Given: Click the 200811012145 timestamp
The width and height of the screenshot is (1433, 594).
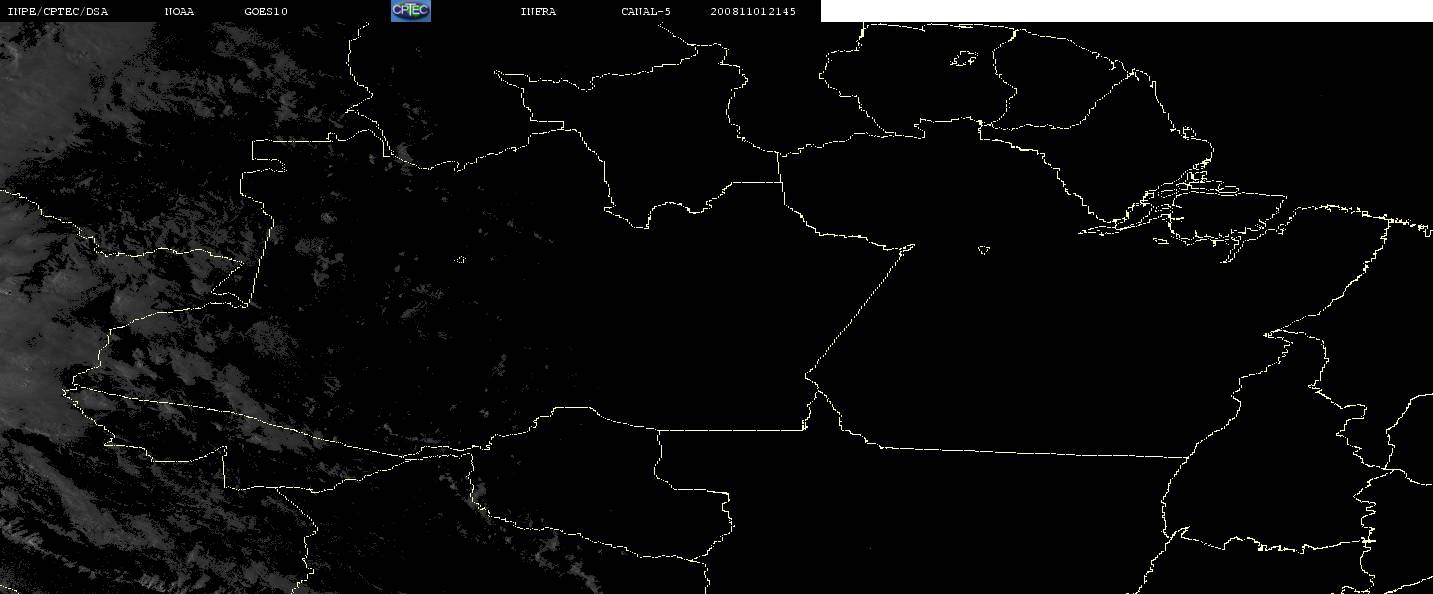Looking at the screenshot, I should pos(753,12).
